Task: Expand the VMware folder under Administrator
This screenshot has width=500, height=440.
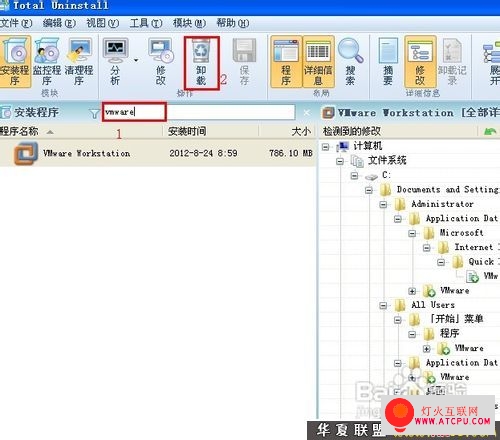Action: pos(412,291)
